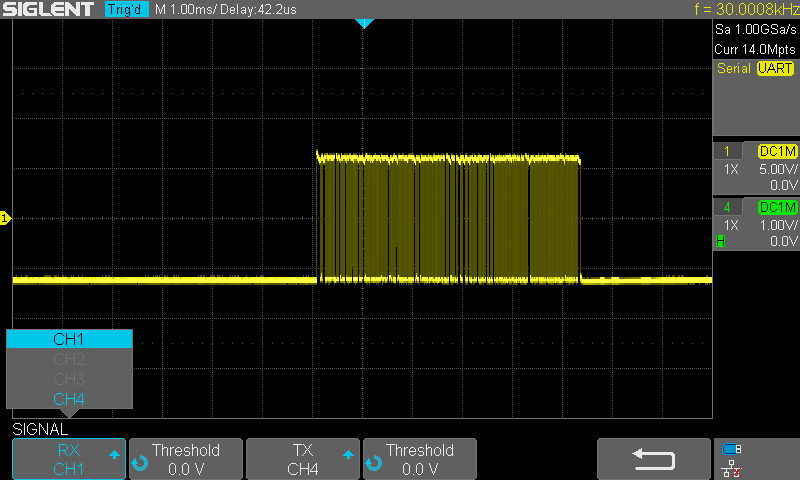
Task: Go back with the return arrow button
Action: click(x=654, y=459)
